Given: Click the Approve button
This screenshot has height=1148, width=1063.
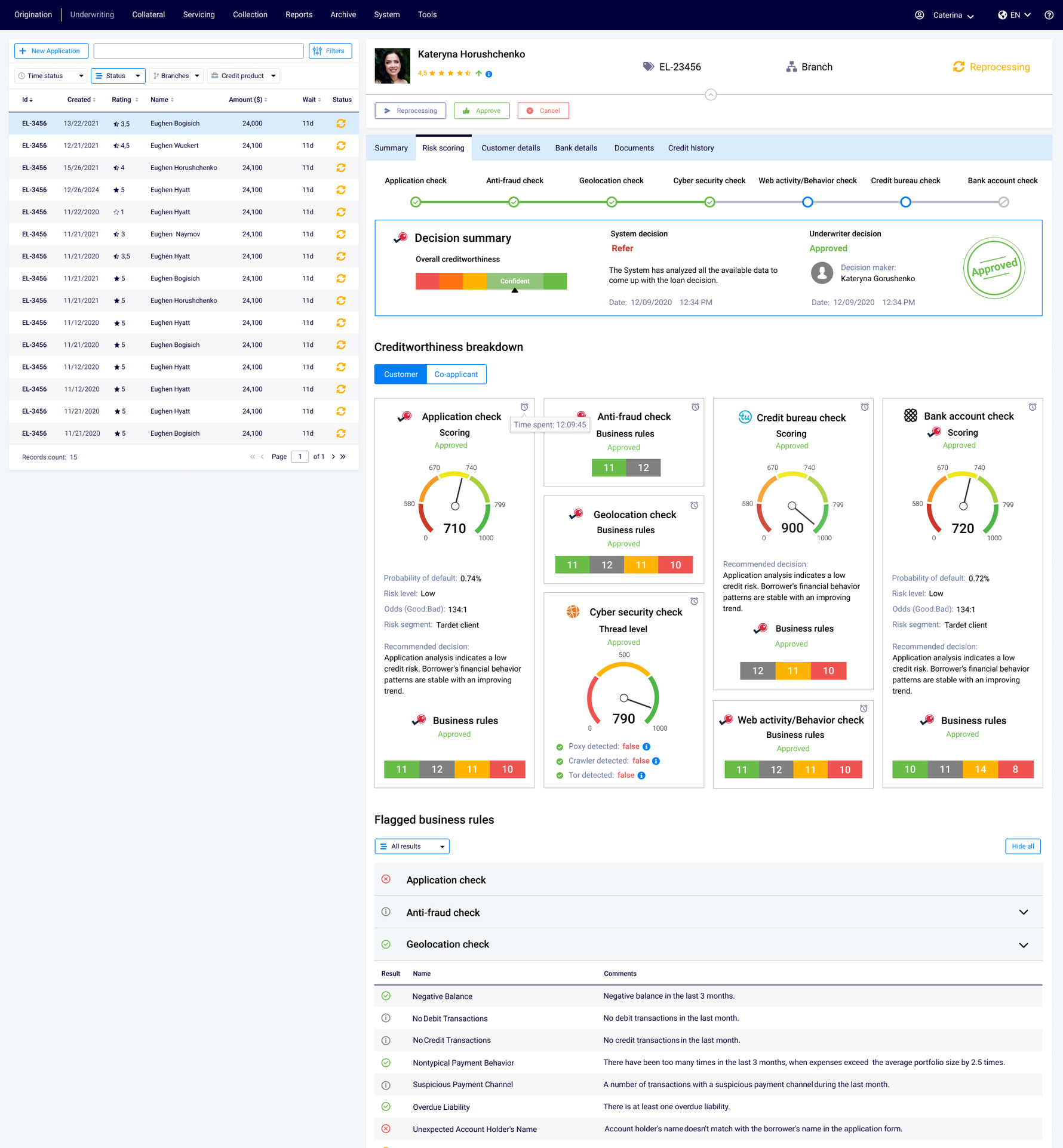Looking at the screenshot, I should pos(481,110).
